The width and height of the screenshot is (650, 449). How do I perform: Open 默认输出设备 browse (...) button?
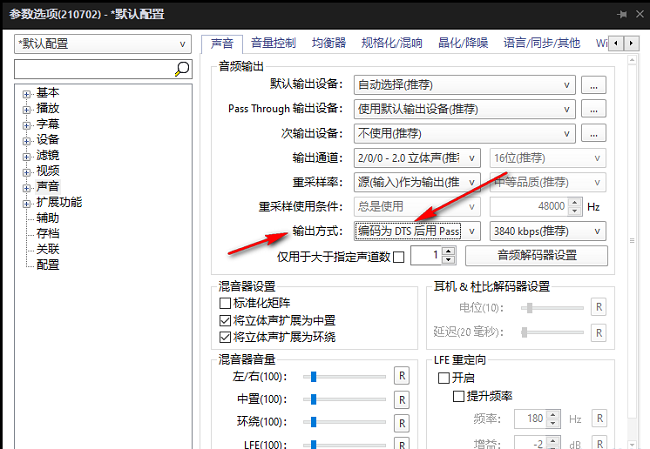[x=595, y=85]
